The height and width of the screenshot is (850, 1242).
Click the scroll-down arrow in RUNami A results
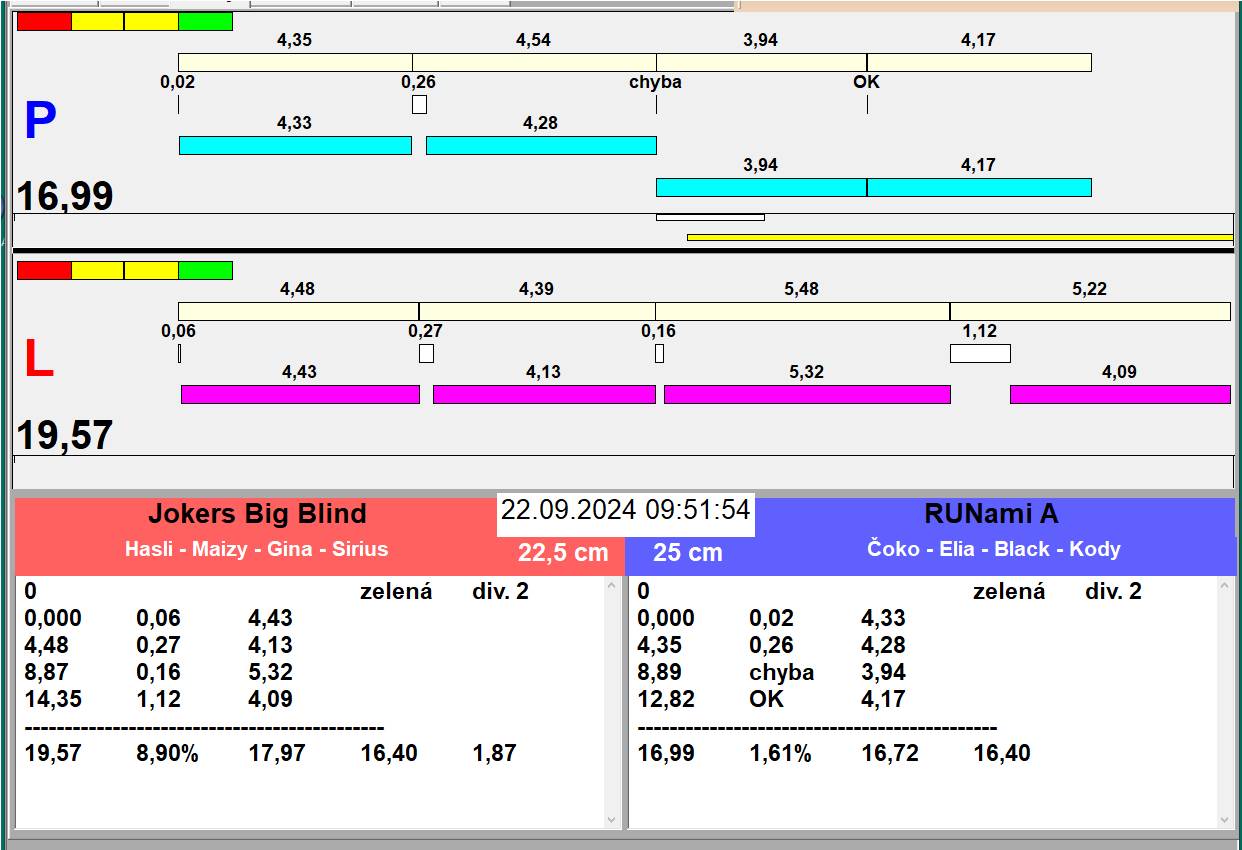pyautogui.click(x=1225, y=819)
